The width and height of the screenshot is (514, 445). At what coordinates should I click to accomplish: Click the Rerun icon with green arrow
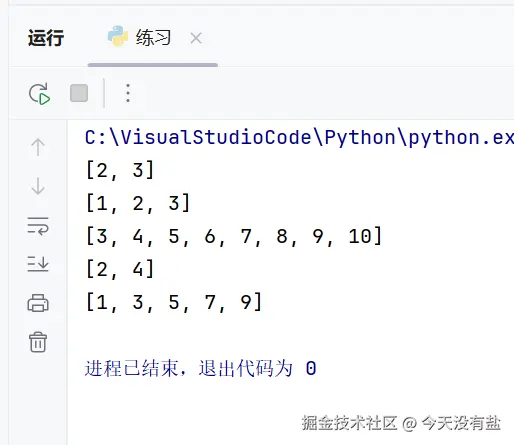(39, 94)
